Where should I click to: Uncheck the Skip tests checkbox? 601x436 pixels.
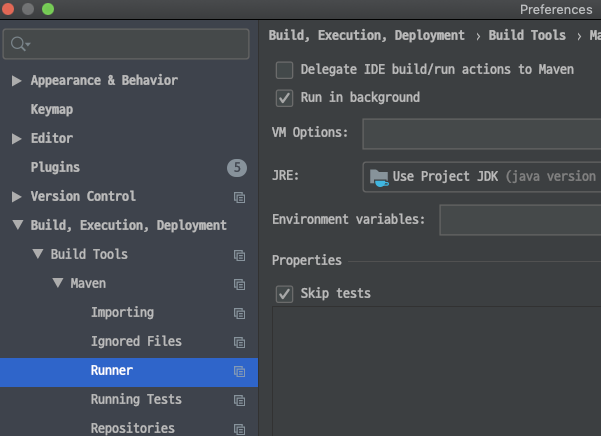click(284, 294)
